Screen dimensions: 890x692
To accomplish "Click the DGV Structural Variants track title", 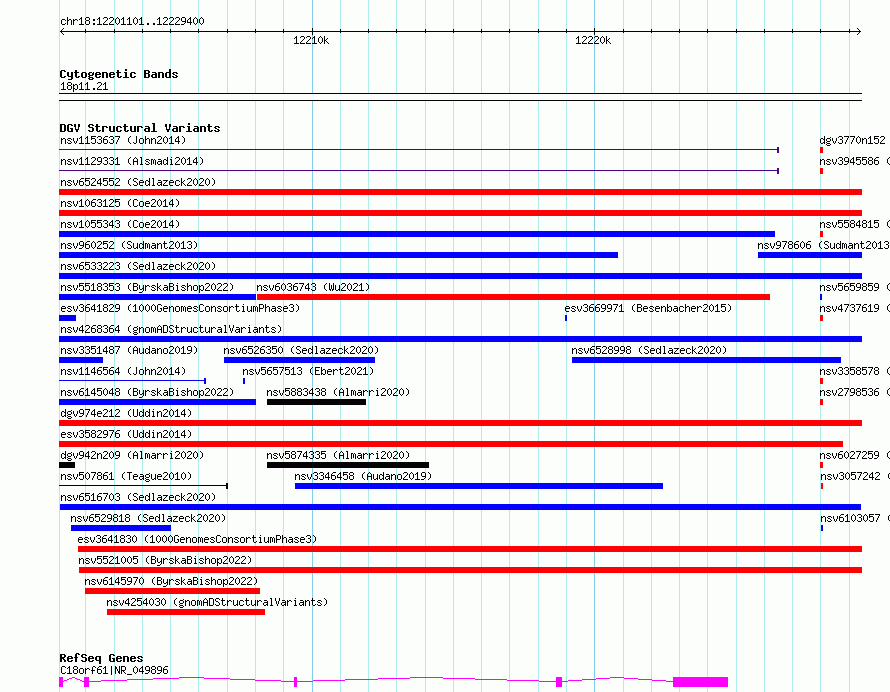I will (x=140, y=128).
